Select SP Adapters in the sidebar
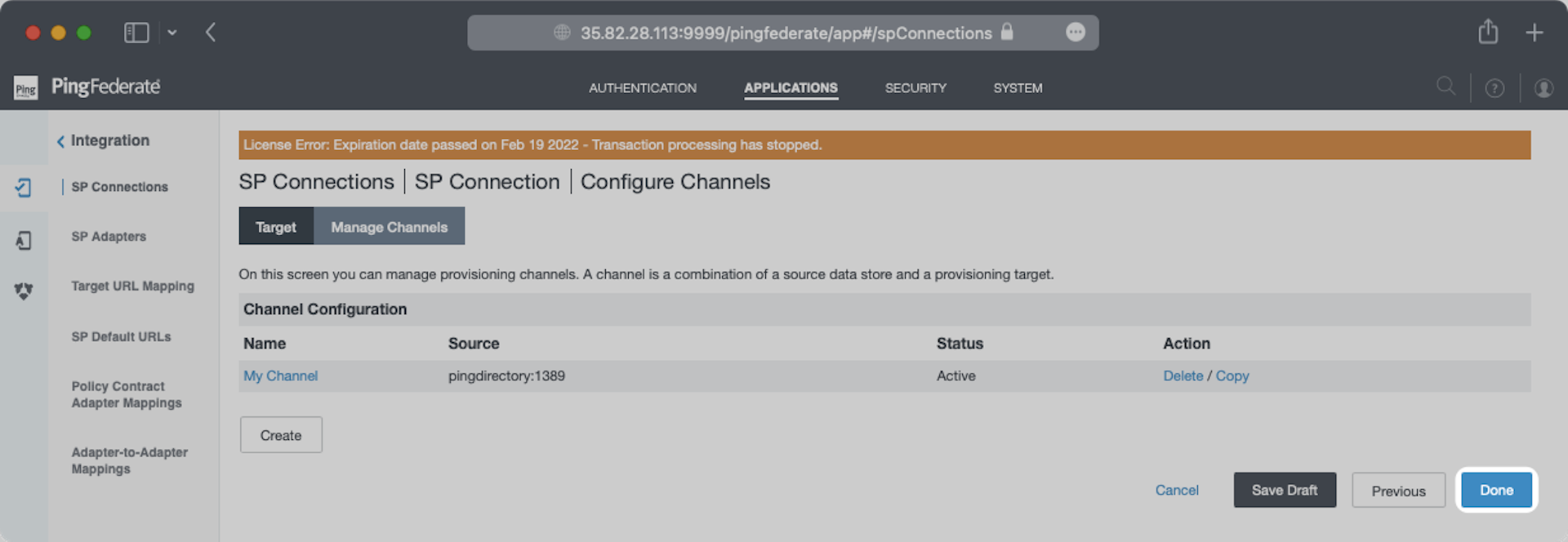The height and width of the screenshot is (542, 1568). tap(109, 237)
